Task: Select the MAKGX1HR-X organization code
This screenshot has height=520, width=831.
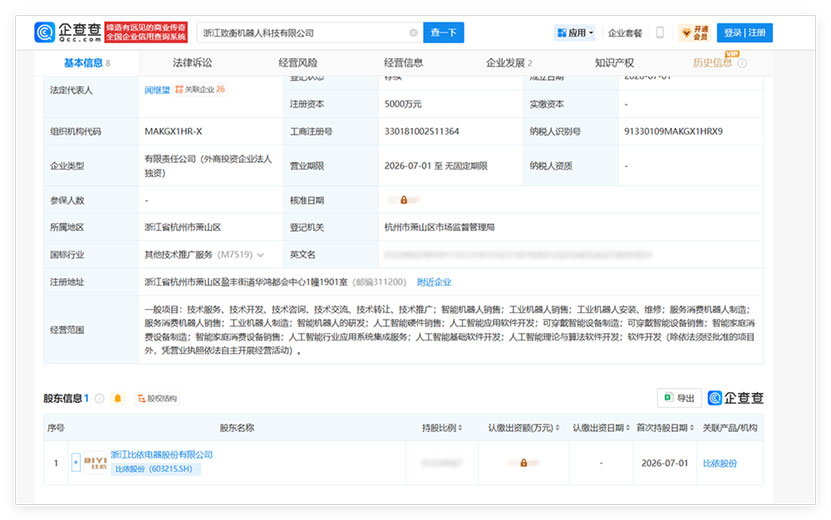Action: (173, 131)
